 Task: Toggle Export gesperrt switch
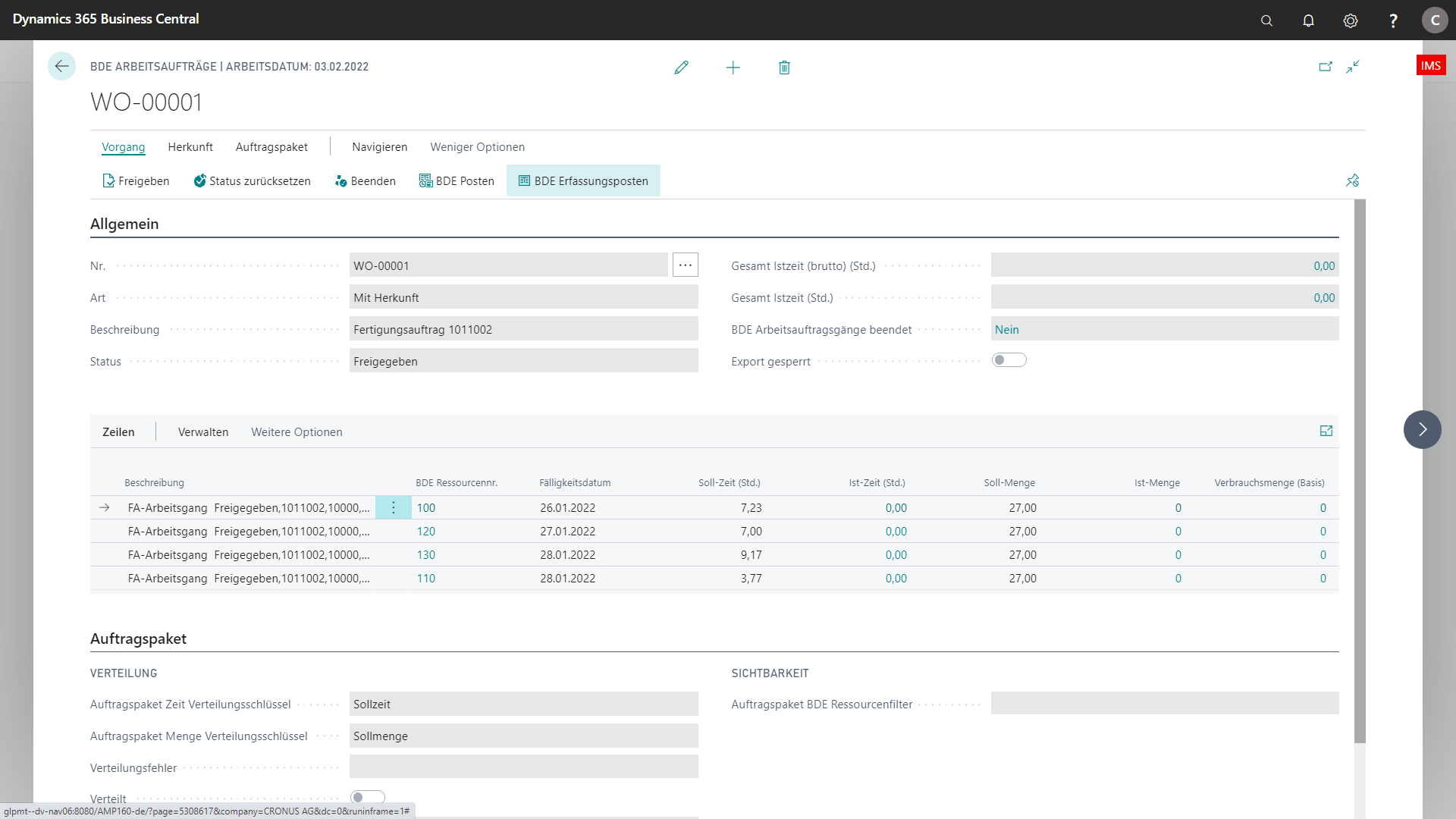[1009, 360]
